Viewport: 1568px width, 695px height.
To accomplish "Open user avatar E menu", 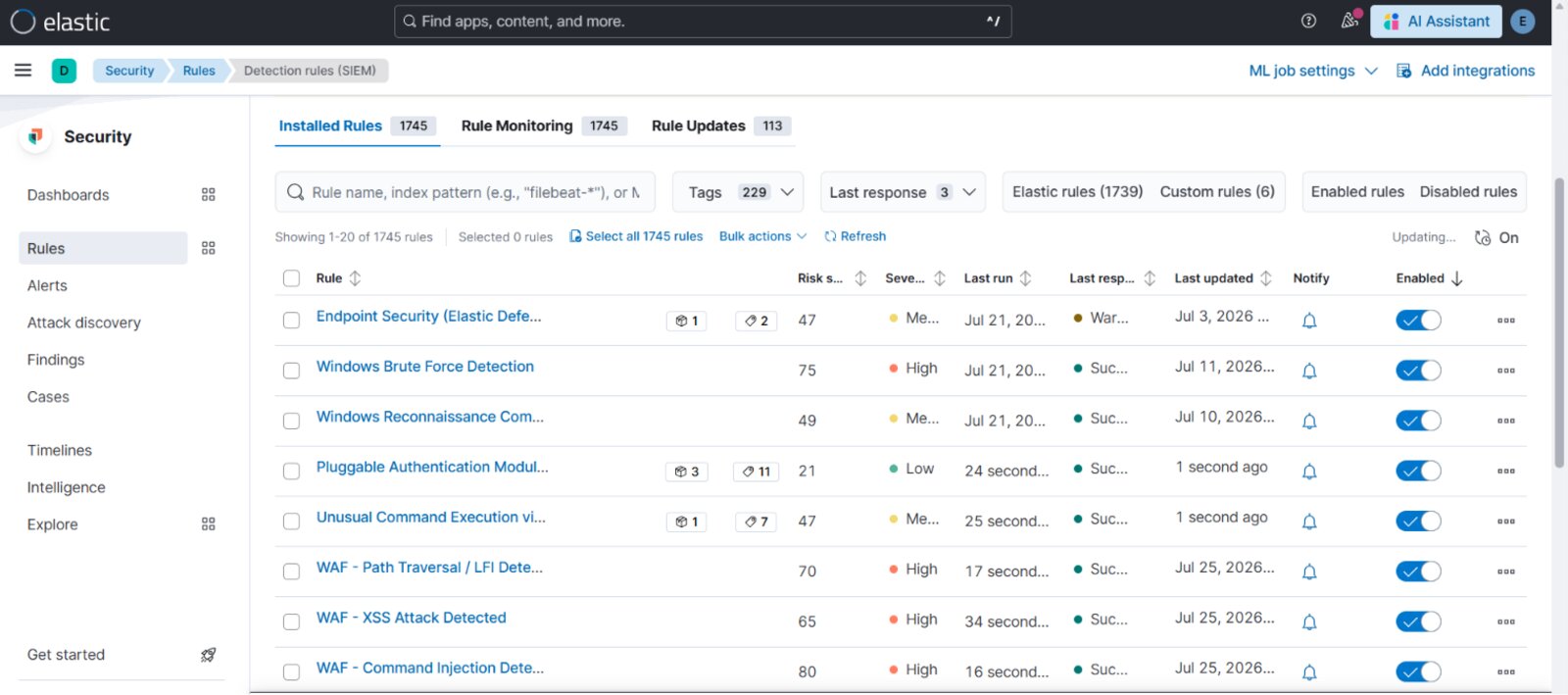I will [1522, 22].
